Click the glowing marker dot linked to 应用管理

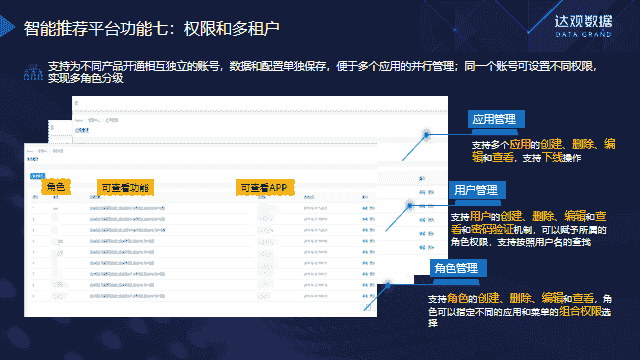point(426,134)
